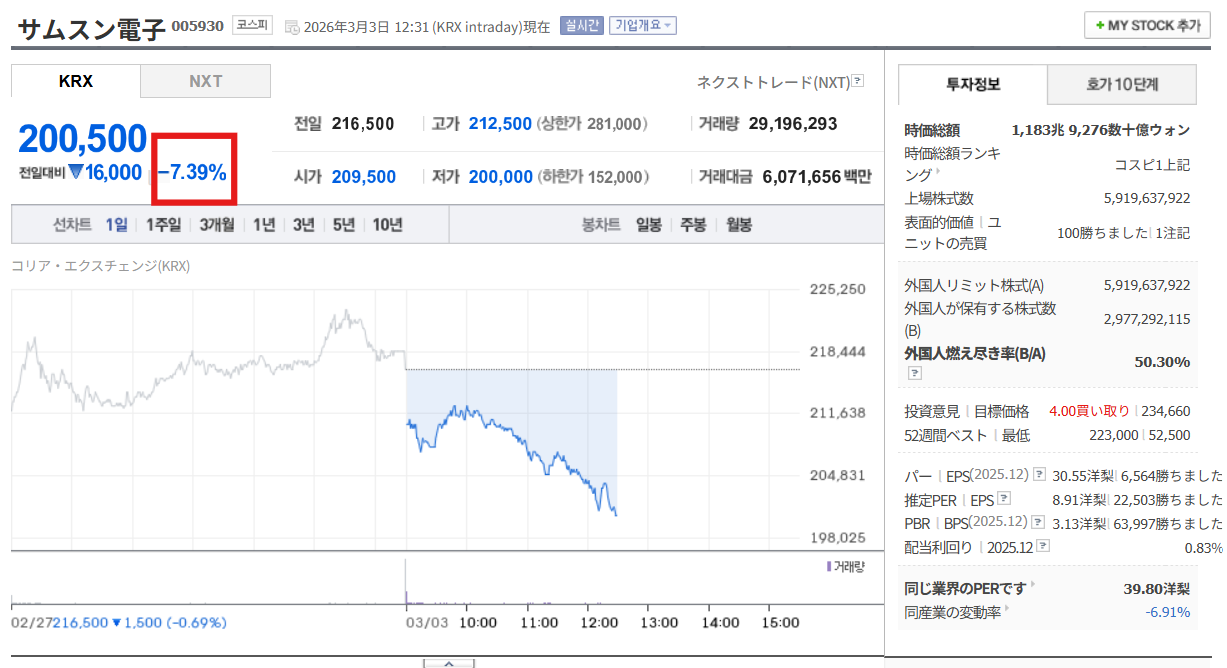Open the help icon beside 配当利回り 2025.12
Image resolution: width=1227 pixels, height=668 pixels.
click(x=1043, y=547)
